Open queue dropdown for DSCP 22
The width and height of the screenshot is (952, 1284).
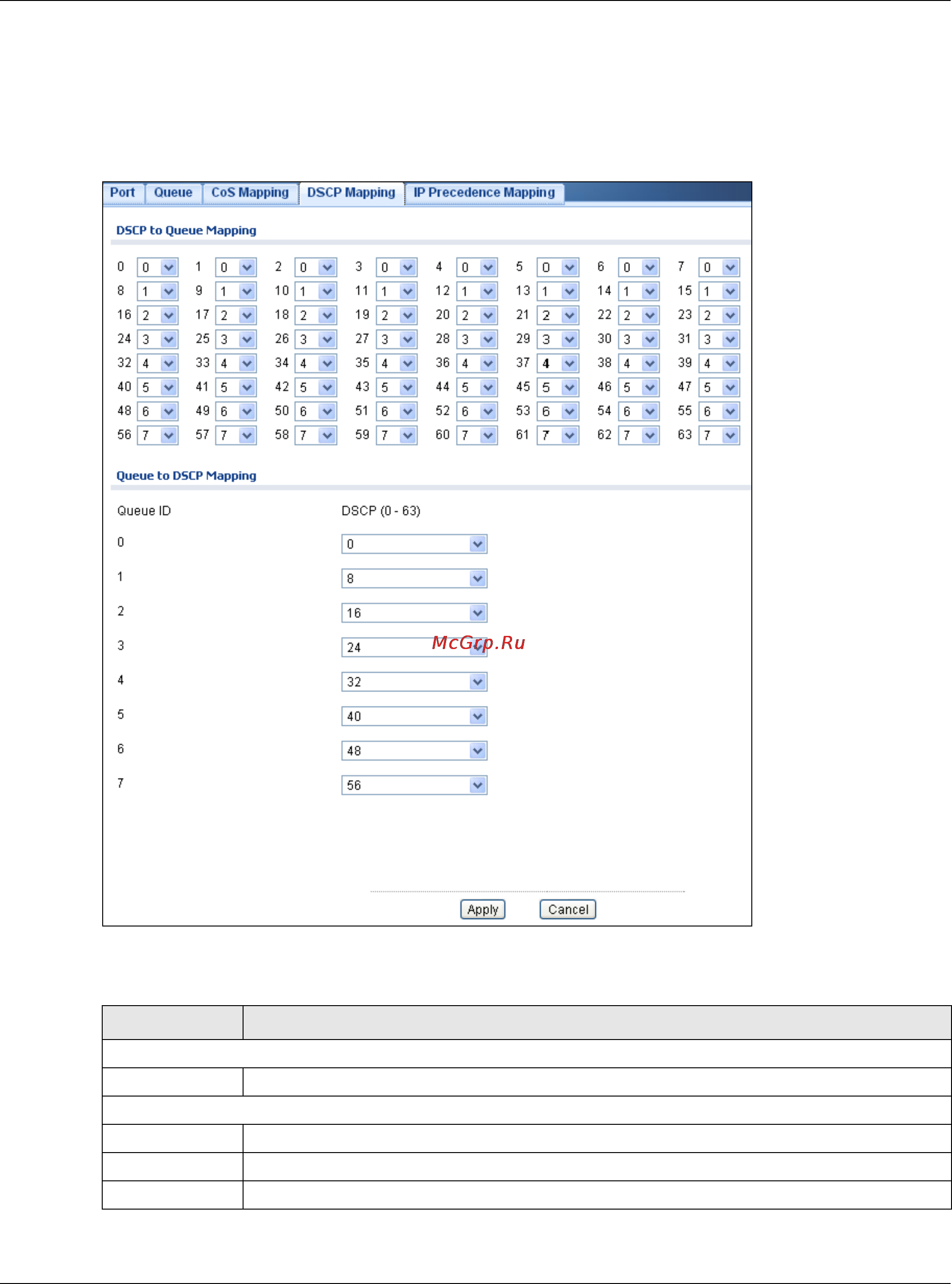click(638, 315)
